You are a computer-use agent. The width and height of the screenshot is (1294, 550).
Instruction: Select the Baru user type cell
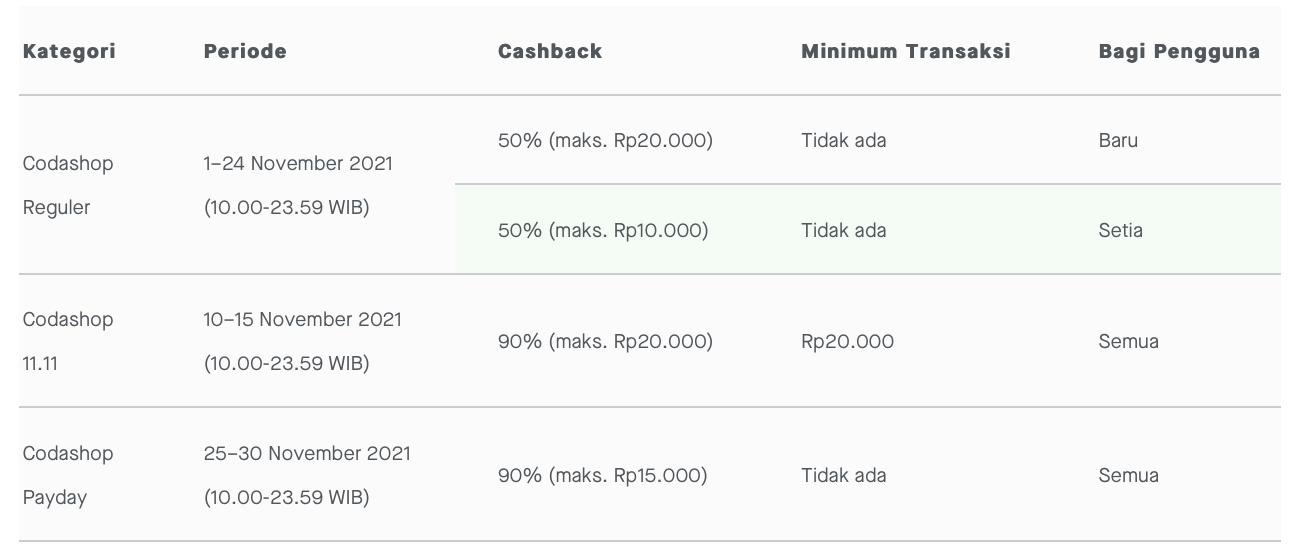click(1118, 140)
